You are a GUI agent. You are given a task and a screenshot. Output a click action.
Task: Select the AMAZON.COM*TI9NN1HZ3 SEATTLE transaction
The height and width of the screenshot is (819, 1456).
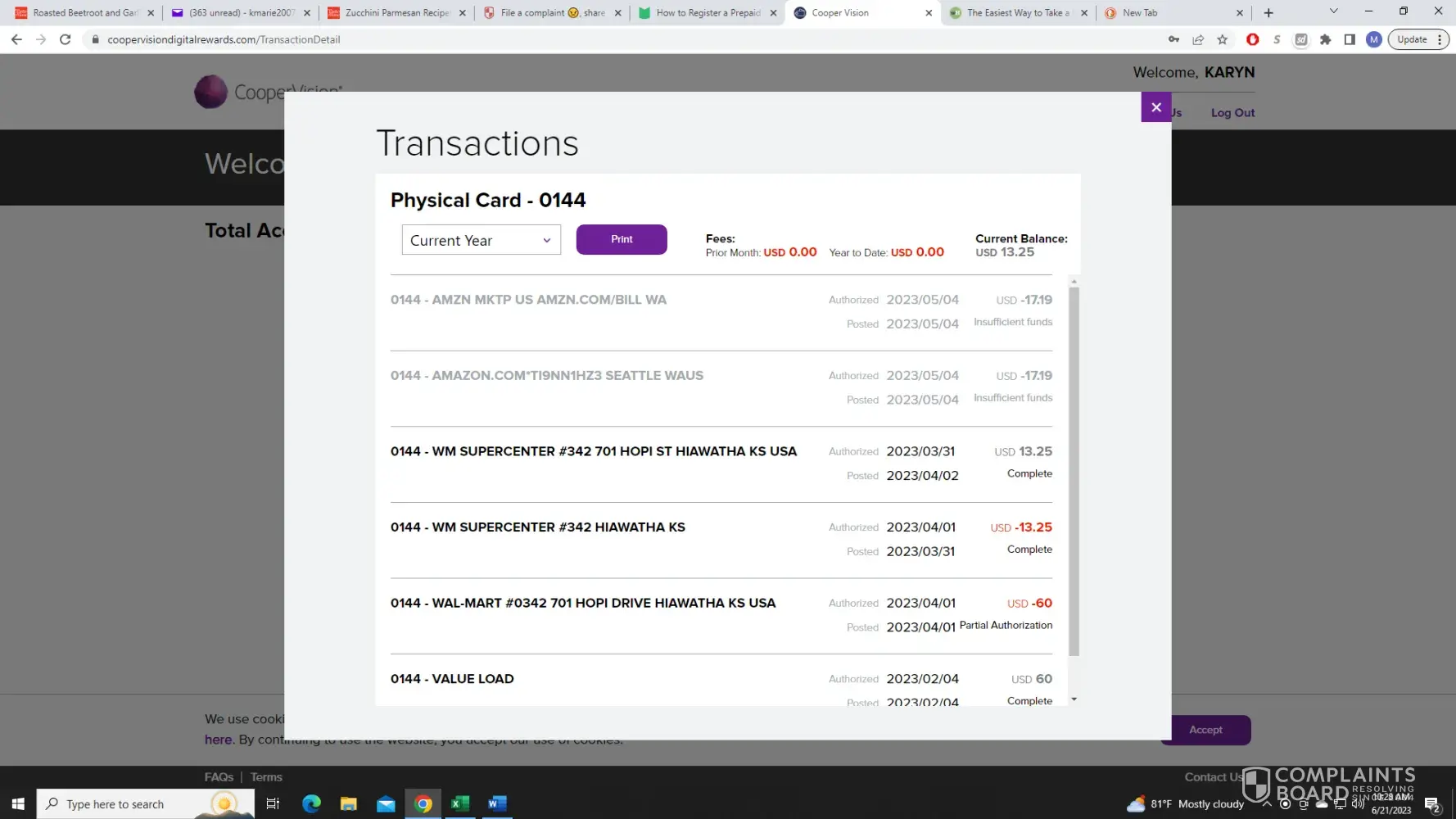721,388
